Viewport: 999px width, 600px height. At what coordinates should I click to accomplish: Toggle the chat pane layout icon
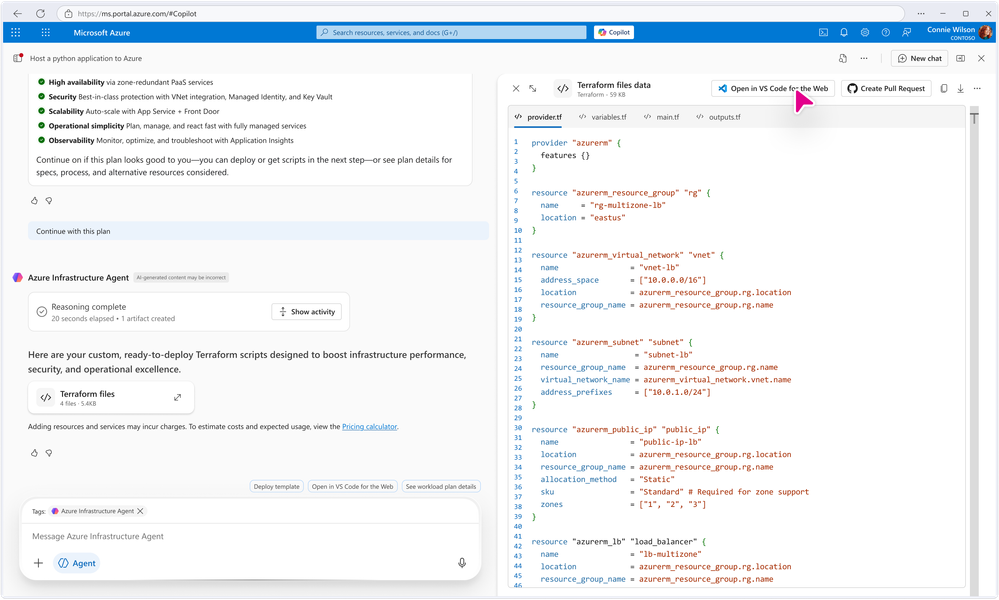tap(961, 59)
